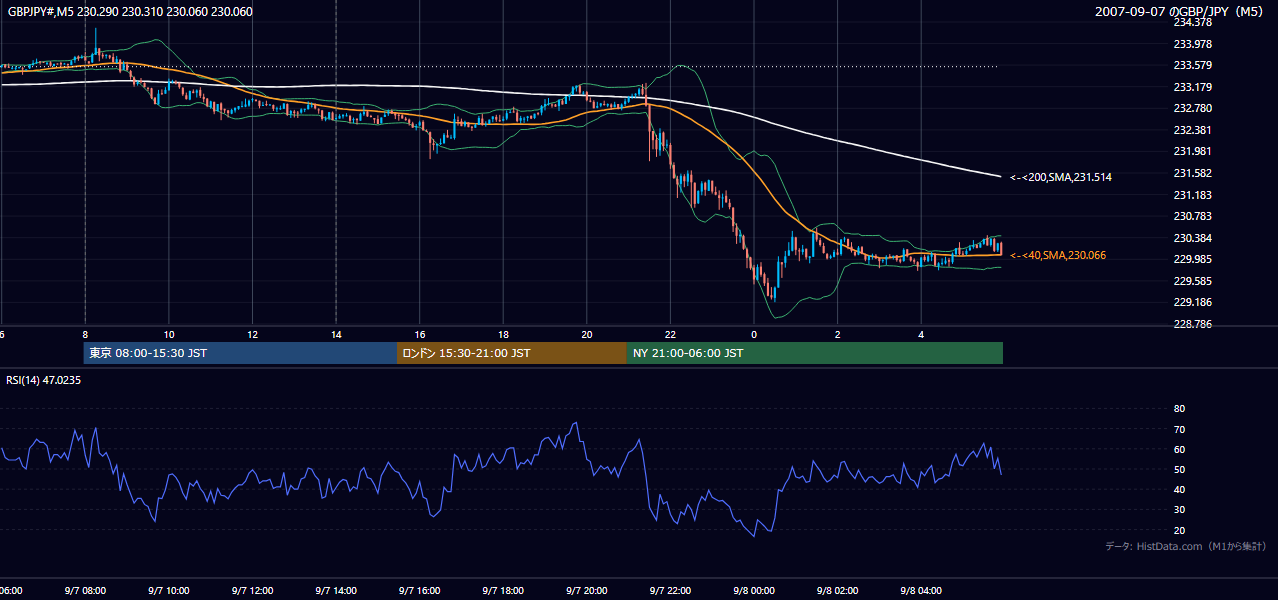Click price axis value 228.786
Screen dimensions: 1278x600
pos(1191,324)
